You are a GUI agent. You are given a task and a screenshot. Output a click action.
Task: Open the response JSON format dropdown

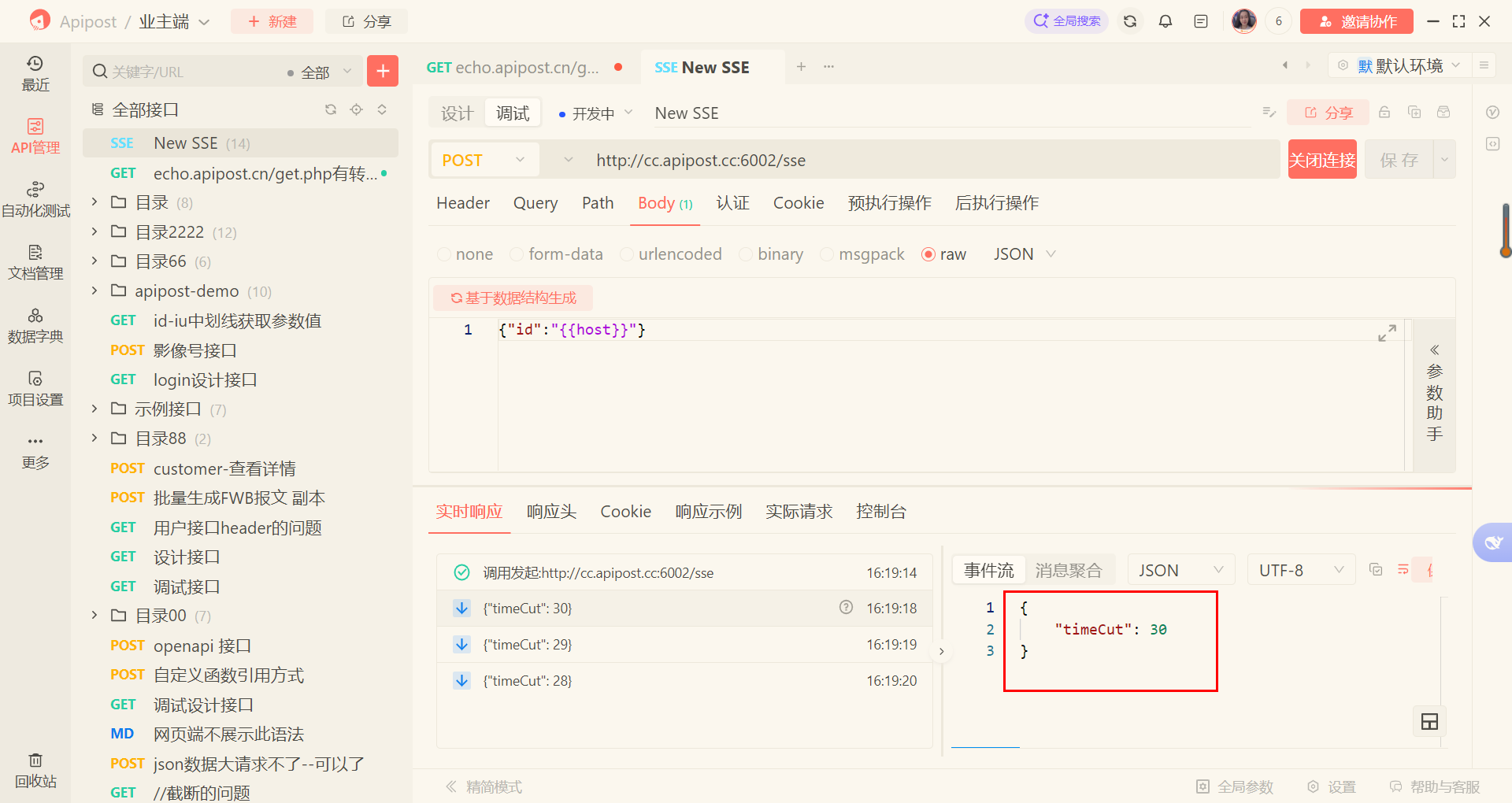[x=1181, y=570]
